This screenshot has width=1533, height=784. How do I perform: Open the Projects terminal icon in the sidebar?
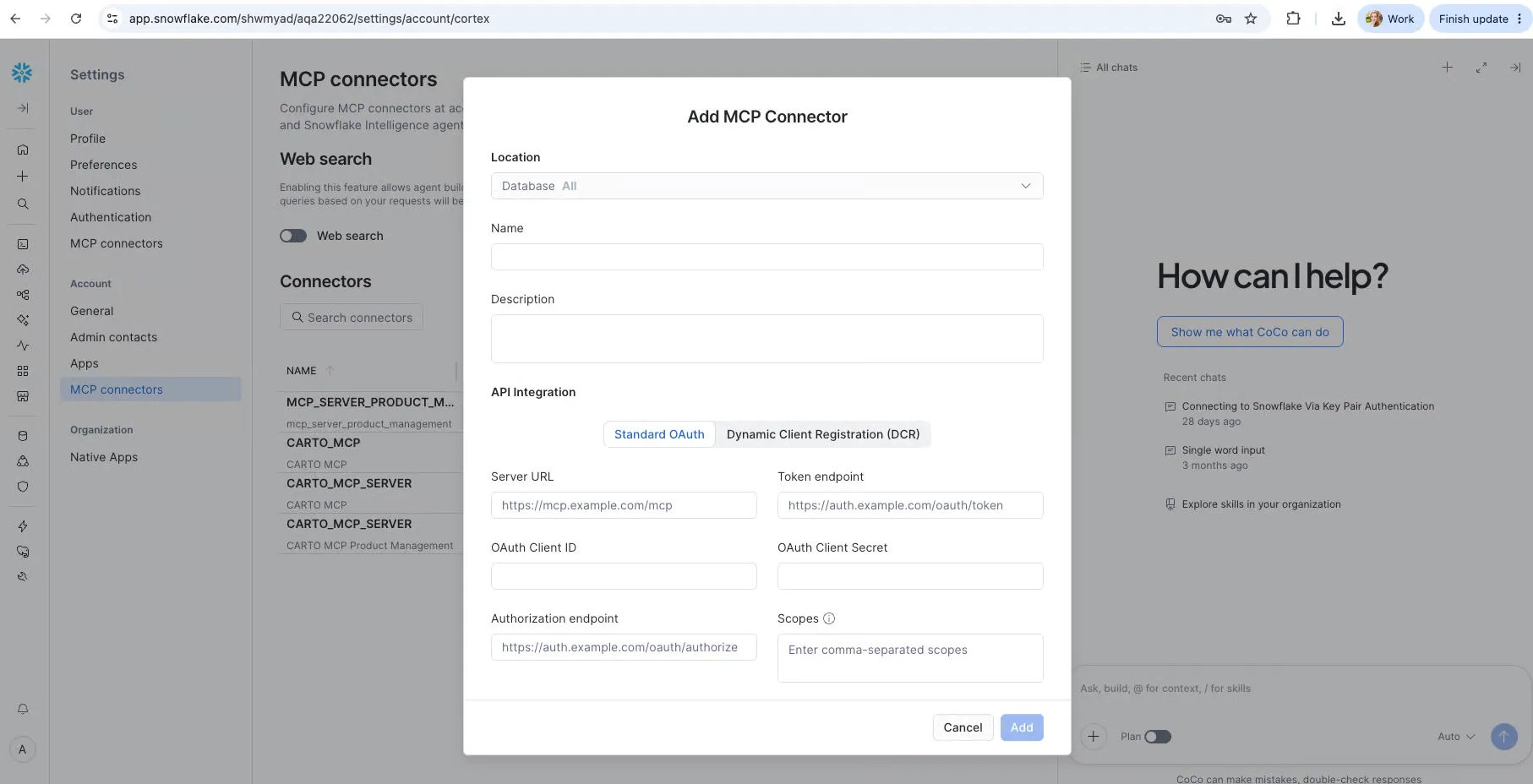[x=23, y=244]
